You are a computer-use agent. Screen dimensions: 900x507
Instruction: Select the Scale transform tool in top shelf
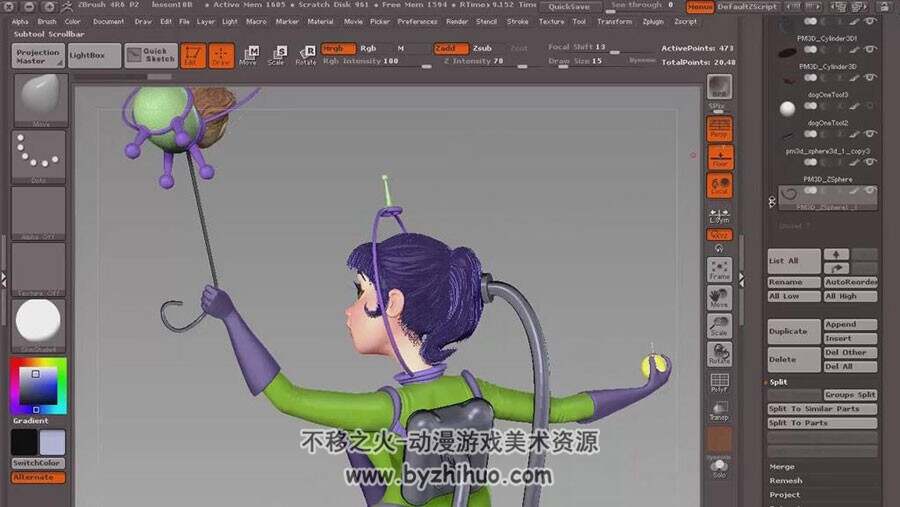pyautogui.click(x=277, y=55)
